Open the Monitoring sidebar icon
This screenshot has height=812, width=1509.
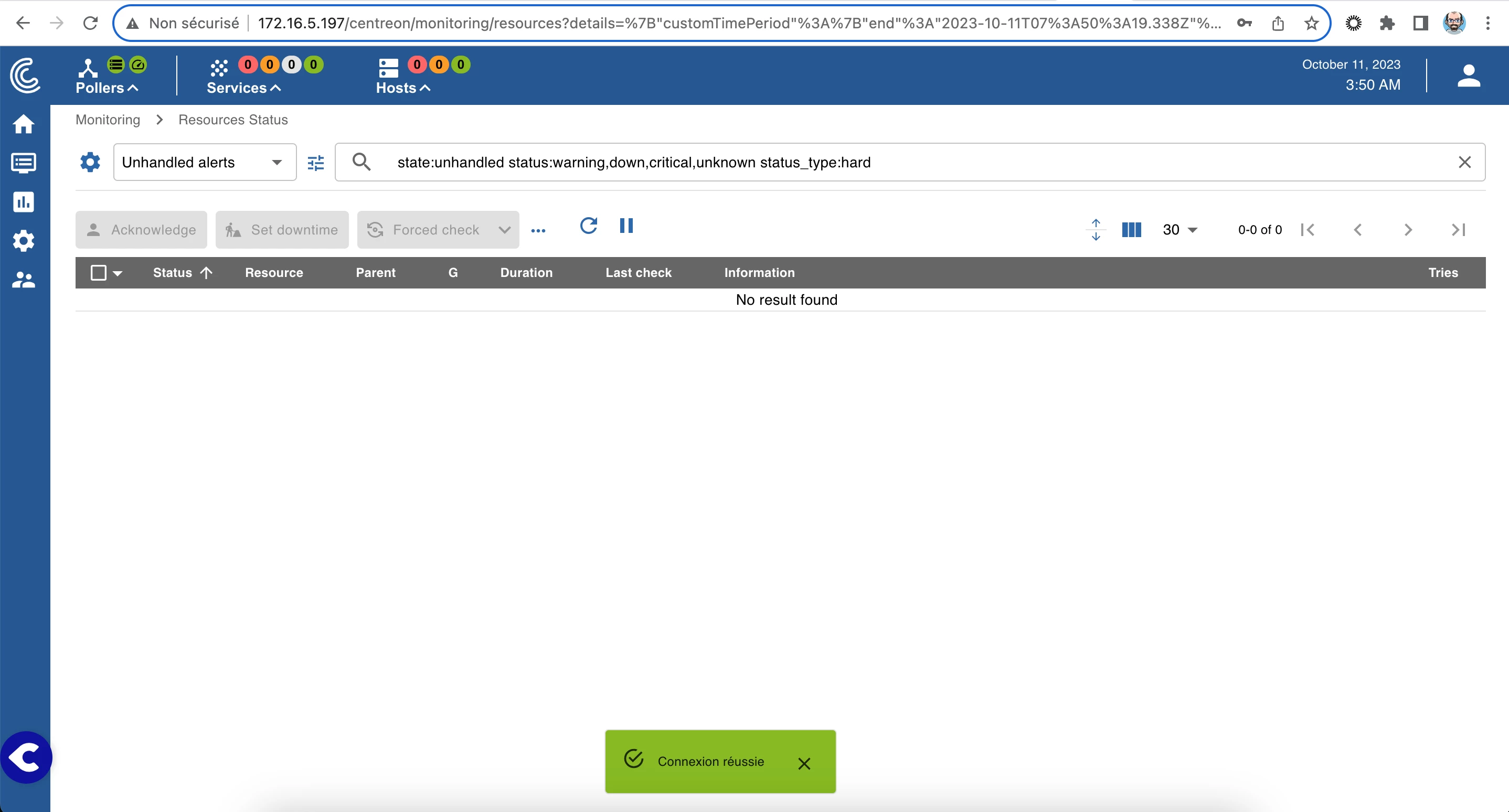[x=24, y=163]
